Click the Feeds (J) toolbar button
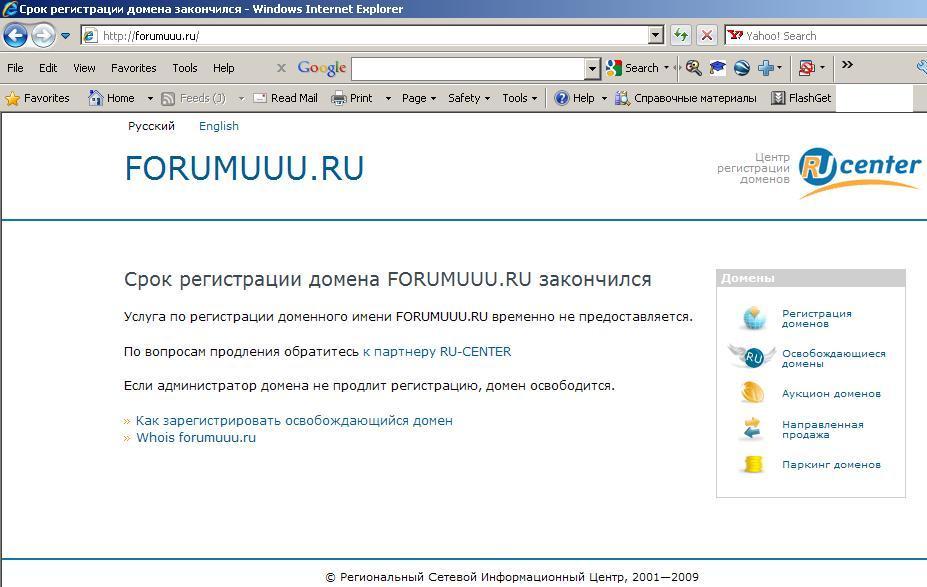The image size is (927, 587). (194, 98)
